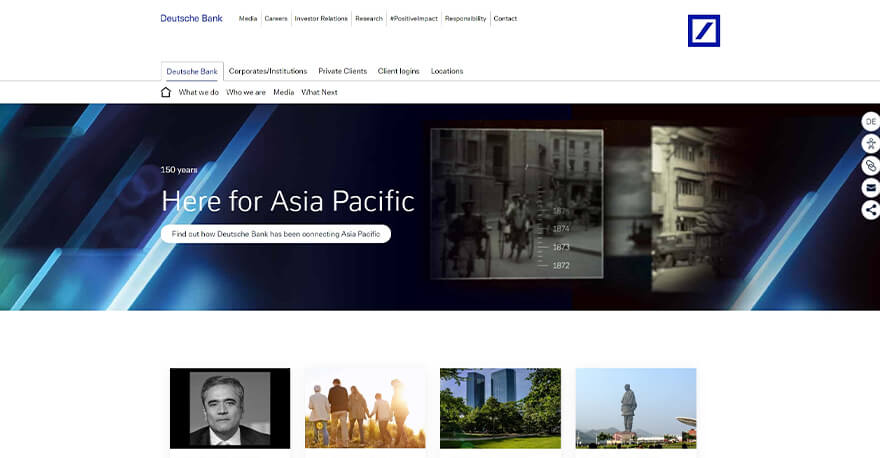
Task: Expand the What we do menu
Action: pos(198,92)
